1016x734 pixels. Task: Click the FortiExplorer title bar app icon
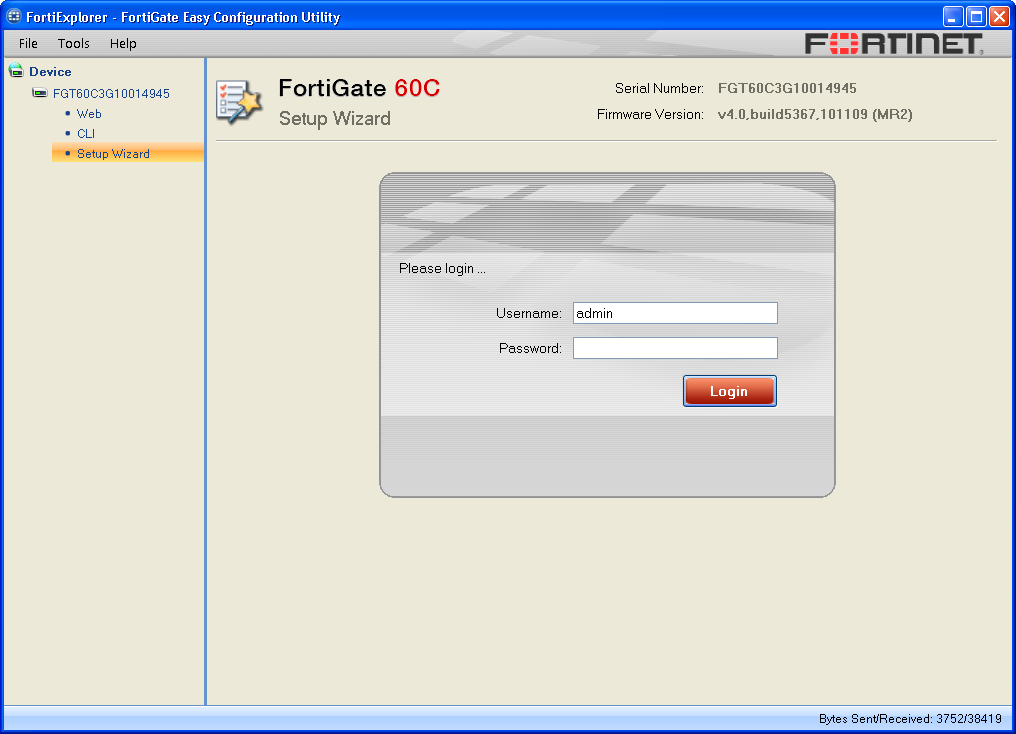14,16
